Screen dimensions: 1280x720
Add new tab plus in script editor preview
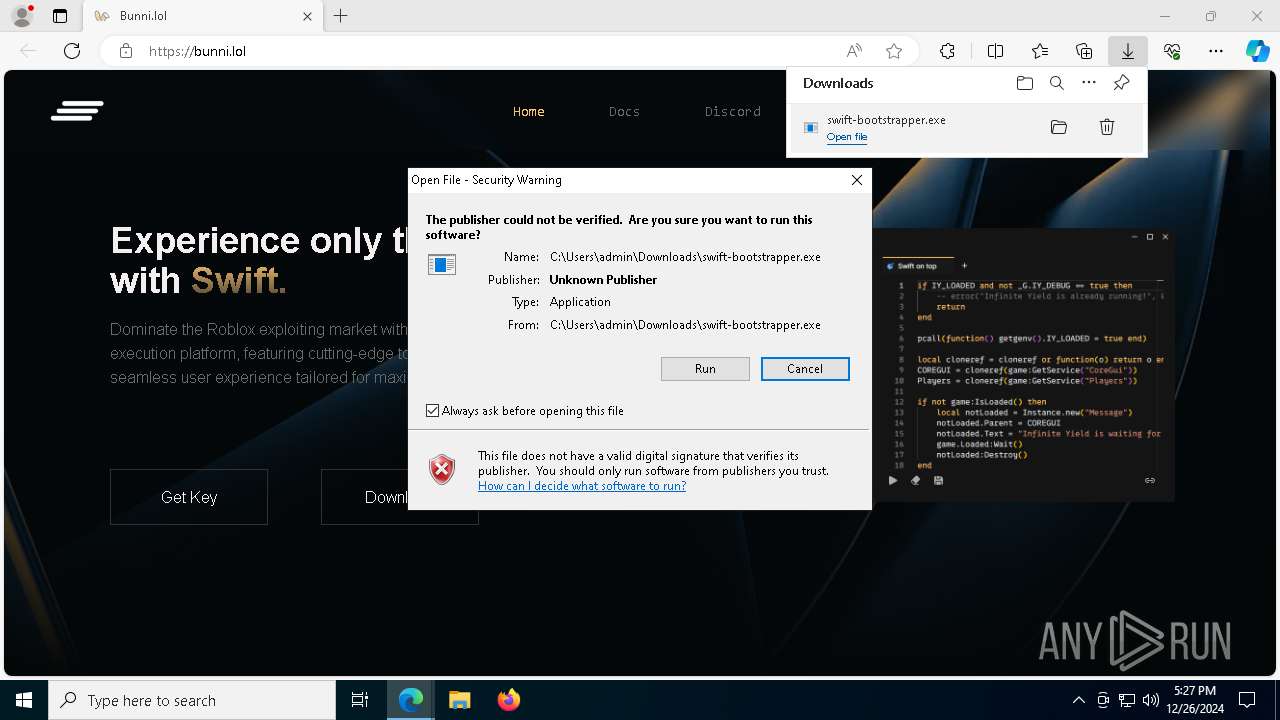pos(964,266)
